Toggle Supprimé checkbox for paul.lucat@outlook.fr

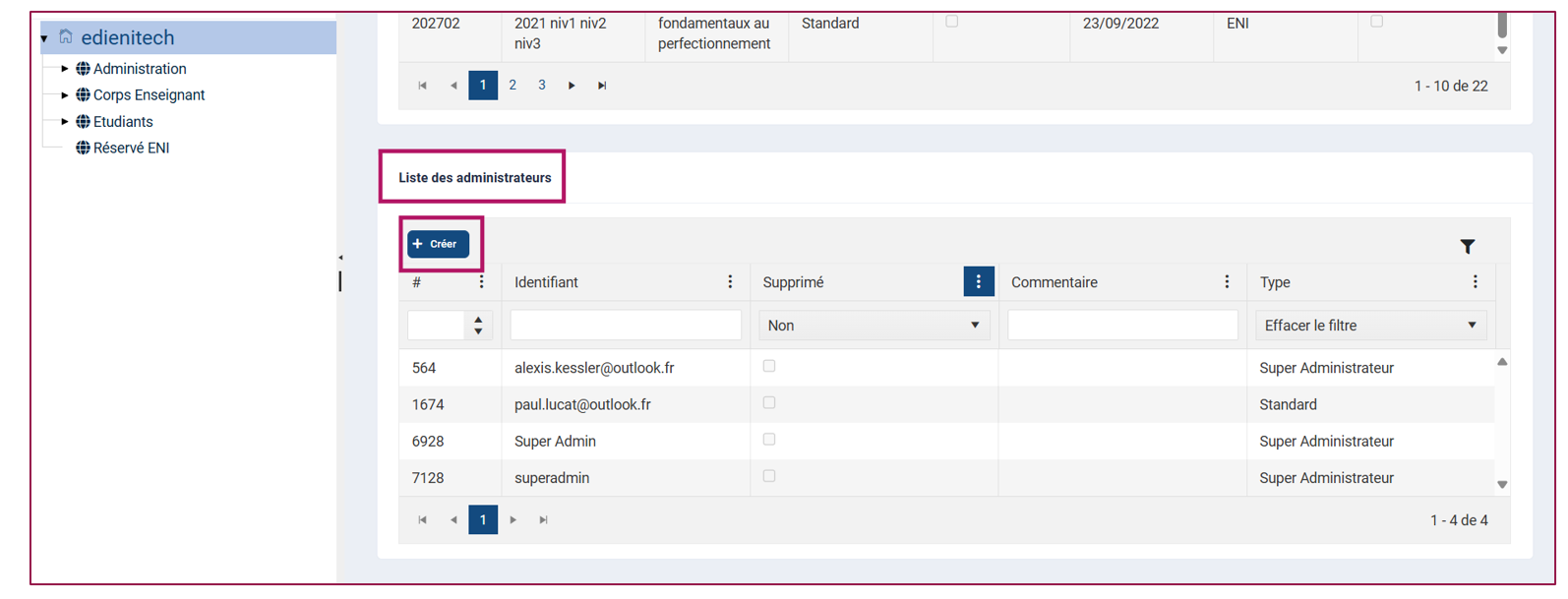click(769, 402)
